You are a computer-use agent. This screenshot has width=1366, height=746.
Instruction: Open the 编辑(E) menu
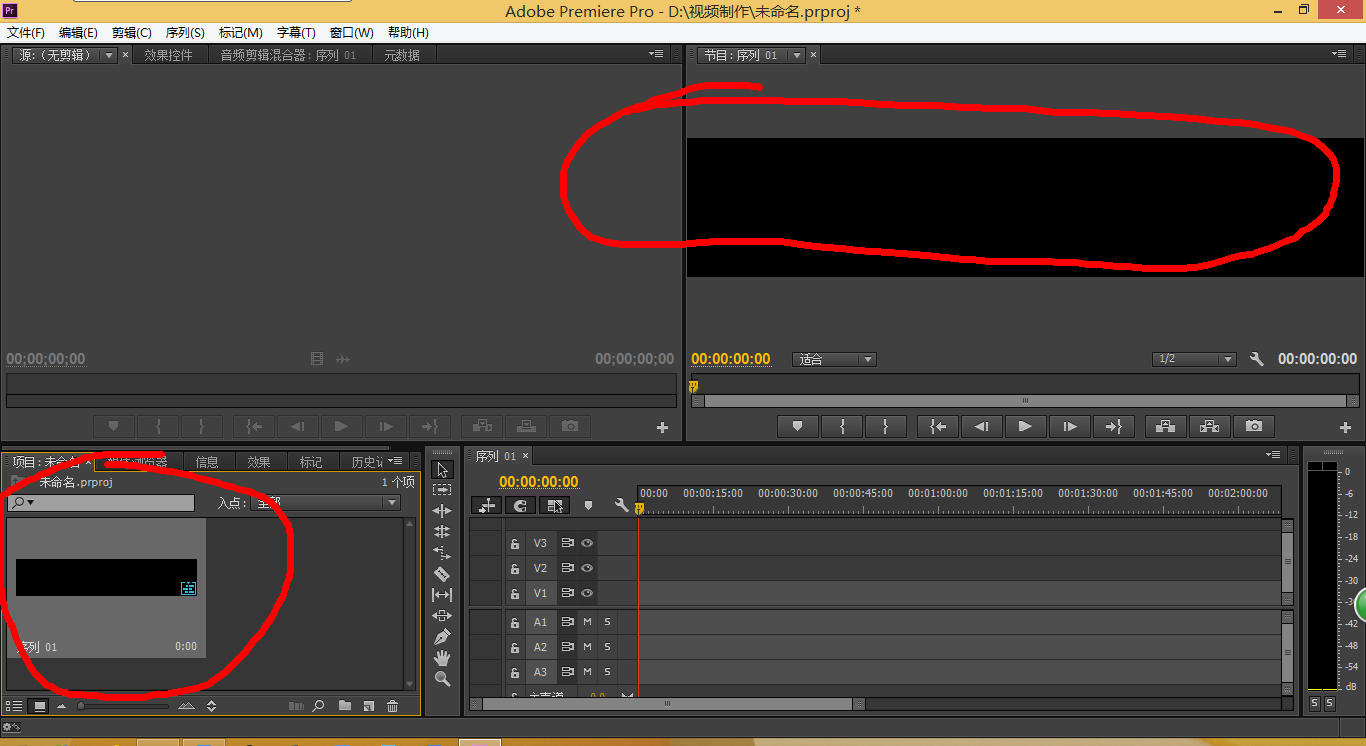click(78, 33)
